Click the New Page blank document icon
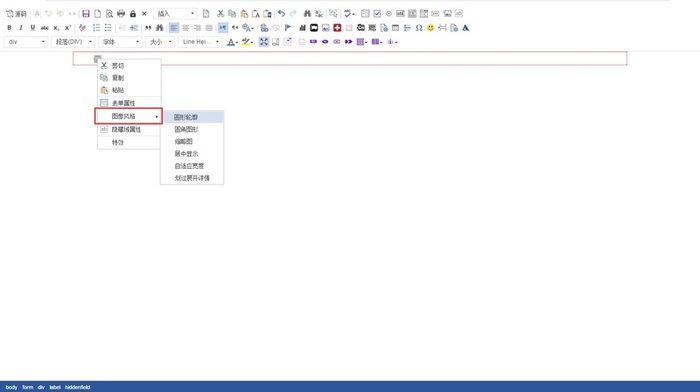The image size is (700, 392). coord(97,14)
